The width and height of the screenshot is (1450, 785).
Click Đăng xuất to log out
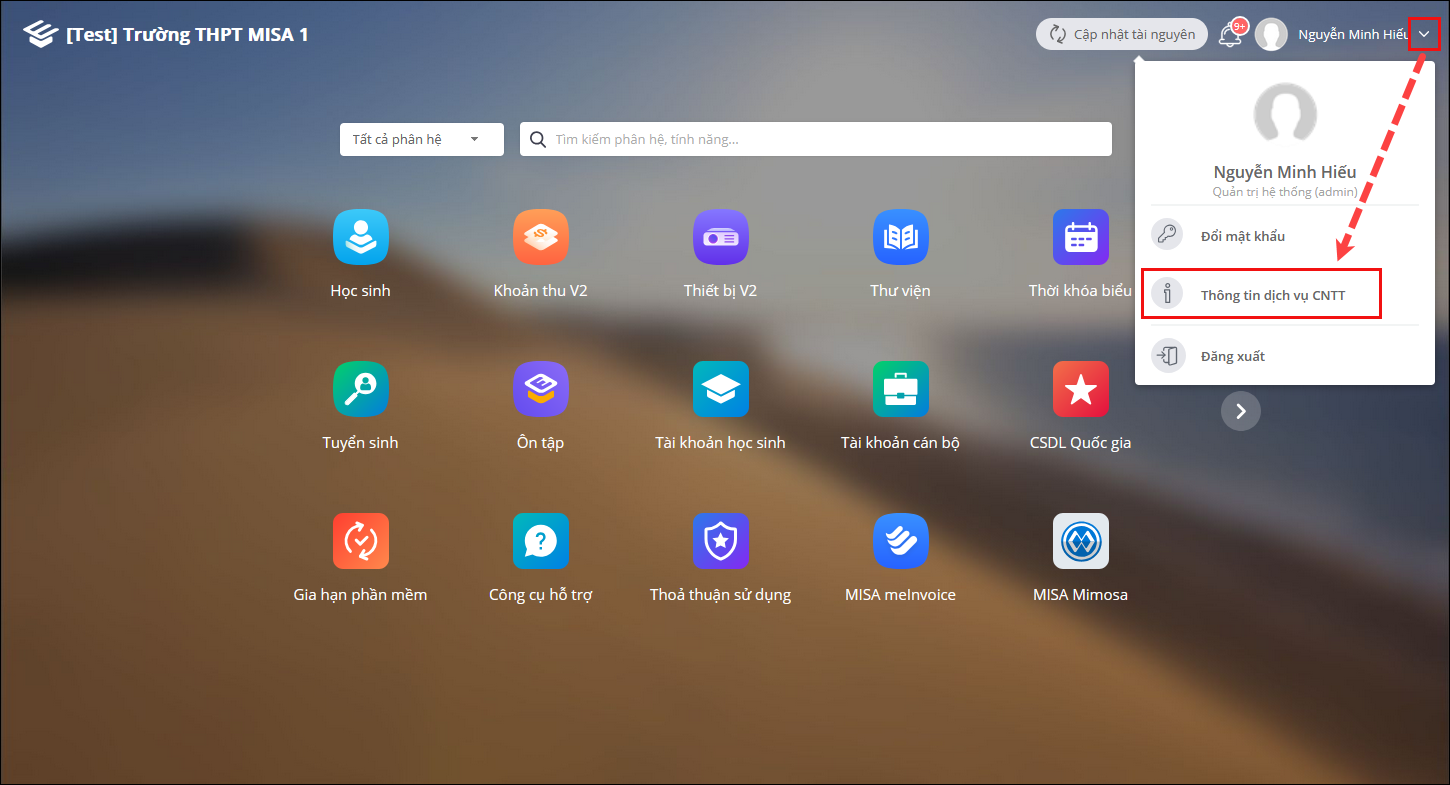pyautogui.click(x=1232, y=356)
